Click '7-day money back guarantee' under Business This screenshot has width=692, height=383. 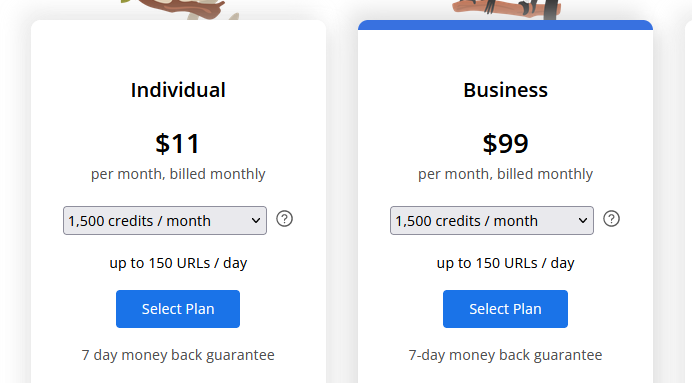[x=505, y=355]
